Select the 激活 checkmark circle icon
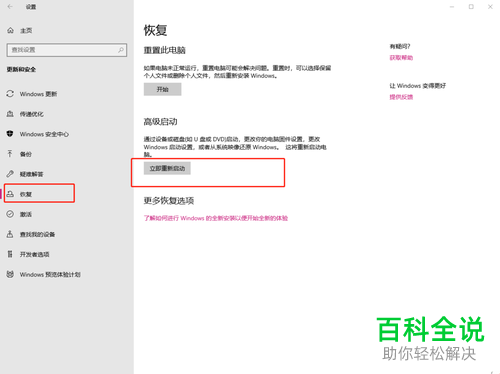 tap(10, 214)
